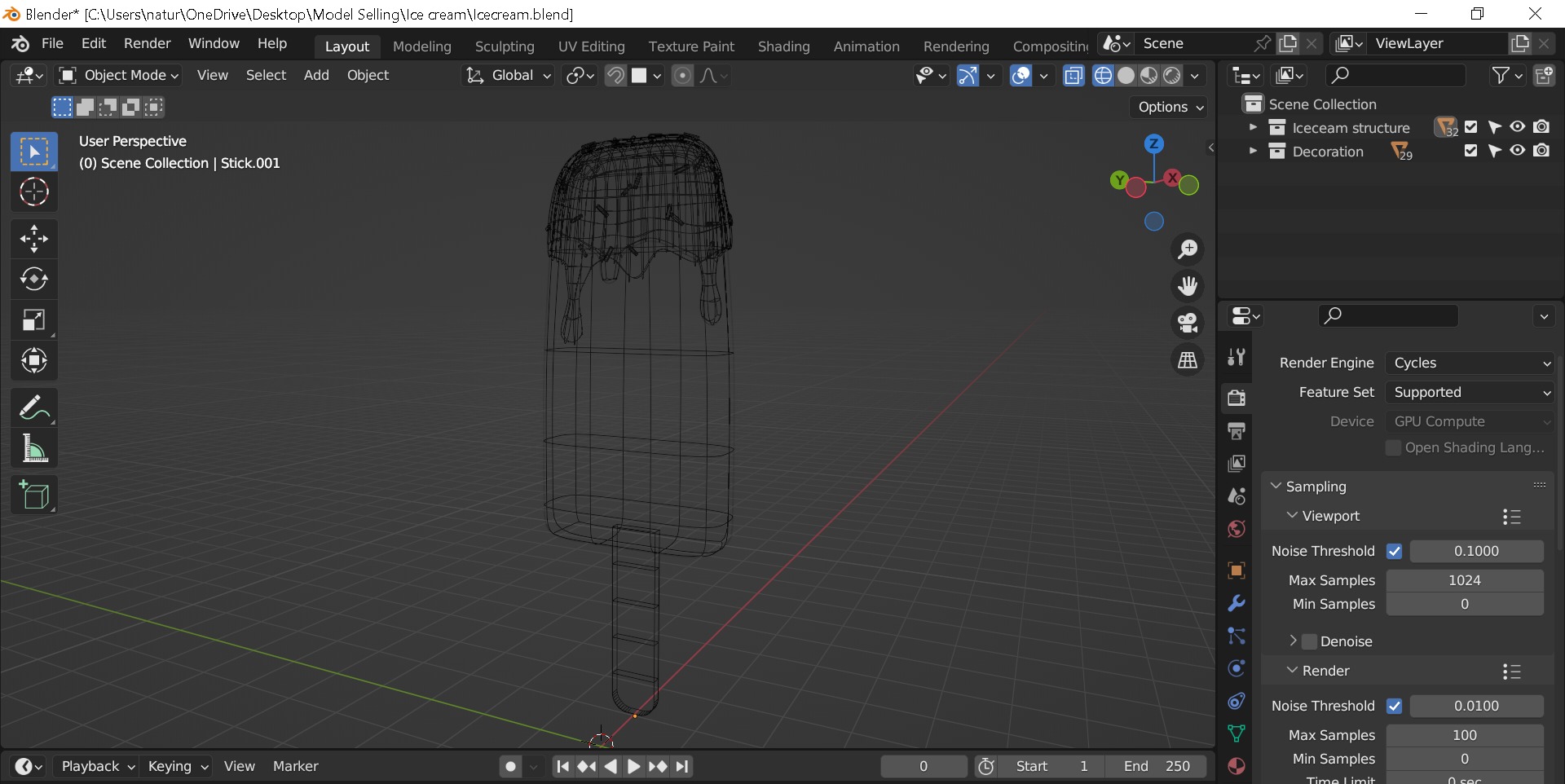Open the File menu
This screenshot has height=784, width=1565.
coord(52,44)
